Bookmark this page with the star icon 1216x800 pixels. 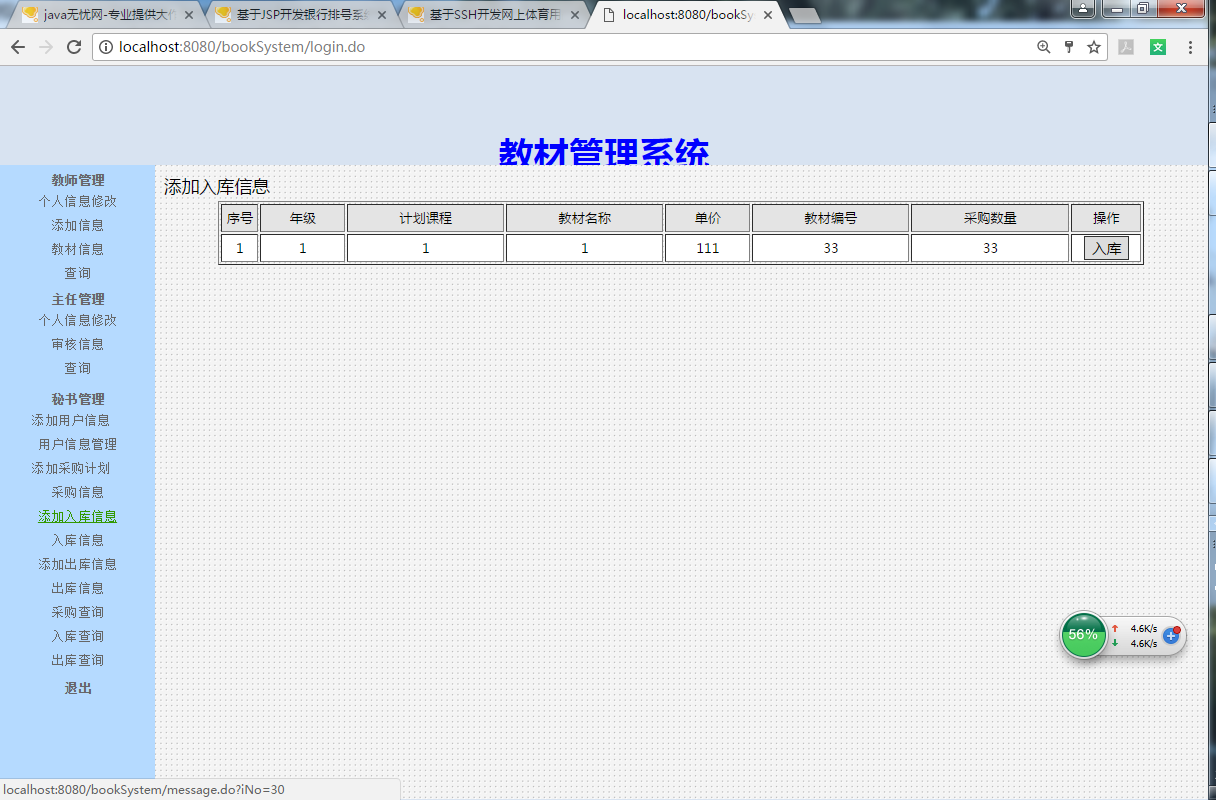1094,47
